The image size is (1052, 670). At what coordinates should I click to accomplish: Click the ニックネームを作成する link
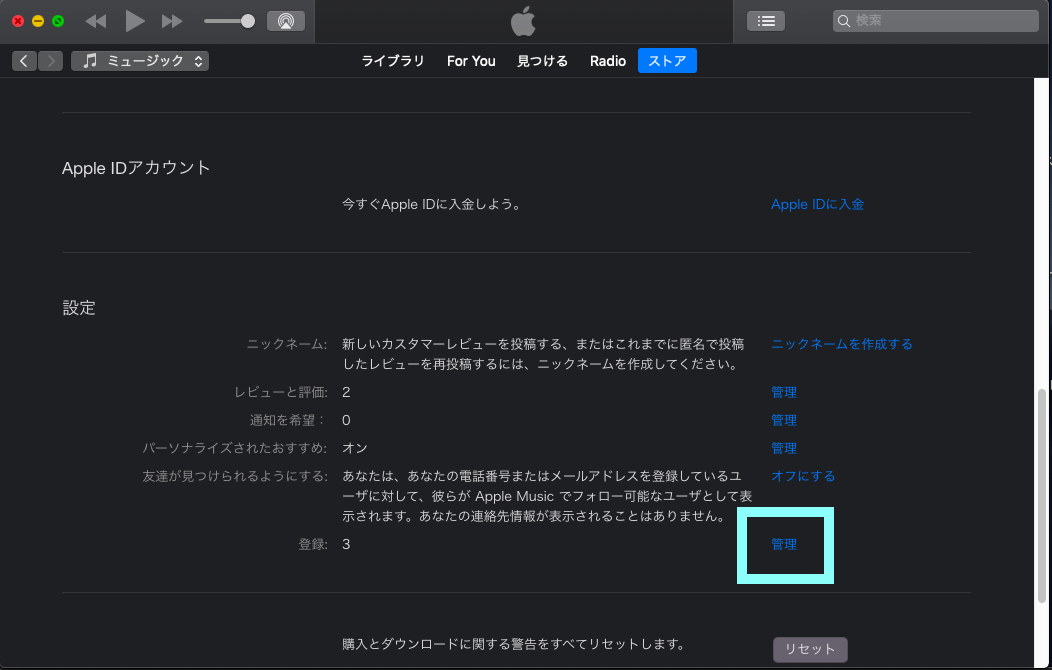(841, 344)
